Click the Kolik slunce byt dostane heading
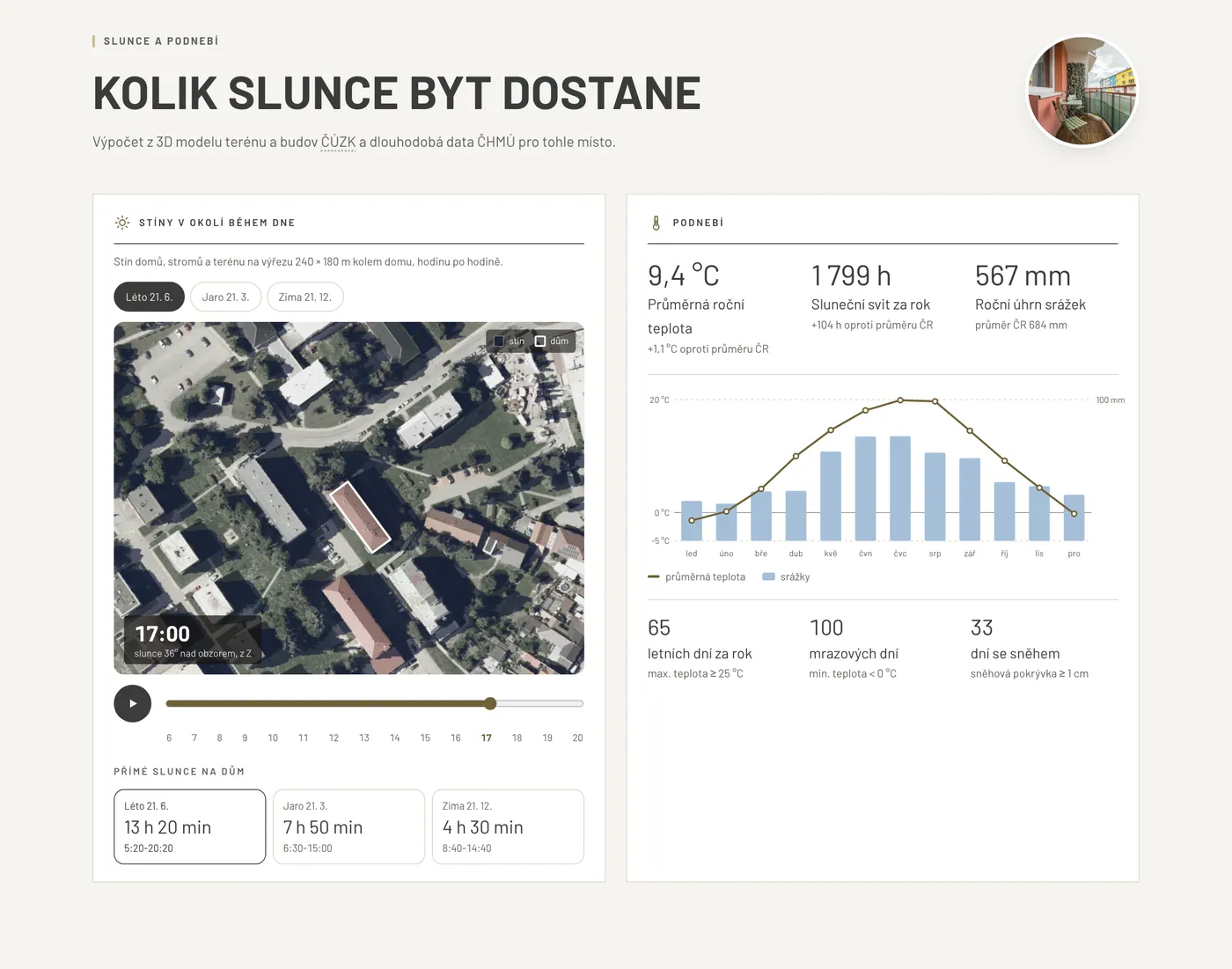The image size is (1232, 969). point(397,93)
